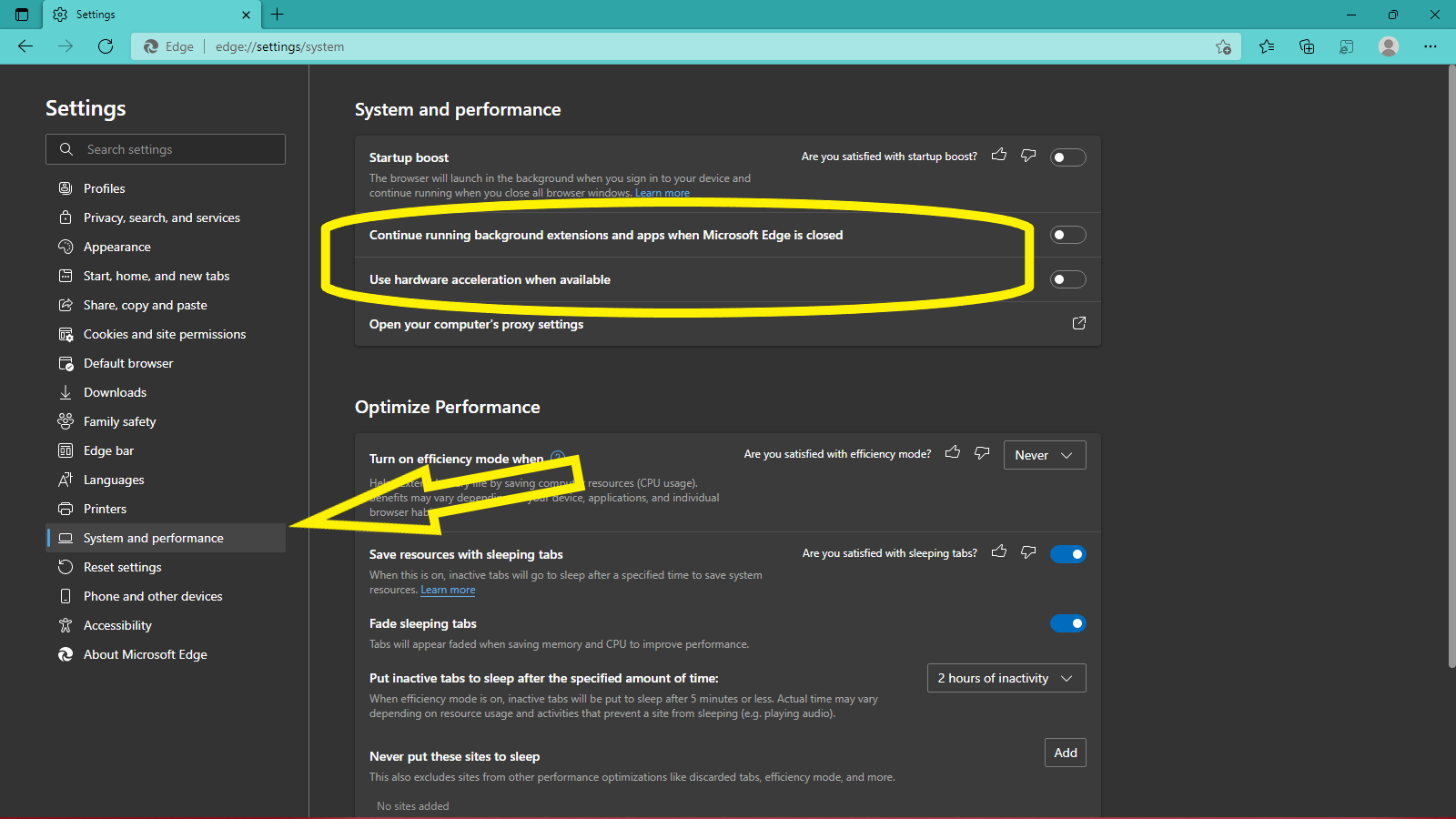The width and height of the screenshot is (1456, 819).
Task: Open Family safety settings
Action: [166, 421]
